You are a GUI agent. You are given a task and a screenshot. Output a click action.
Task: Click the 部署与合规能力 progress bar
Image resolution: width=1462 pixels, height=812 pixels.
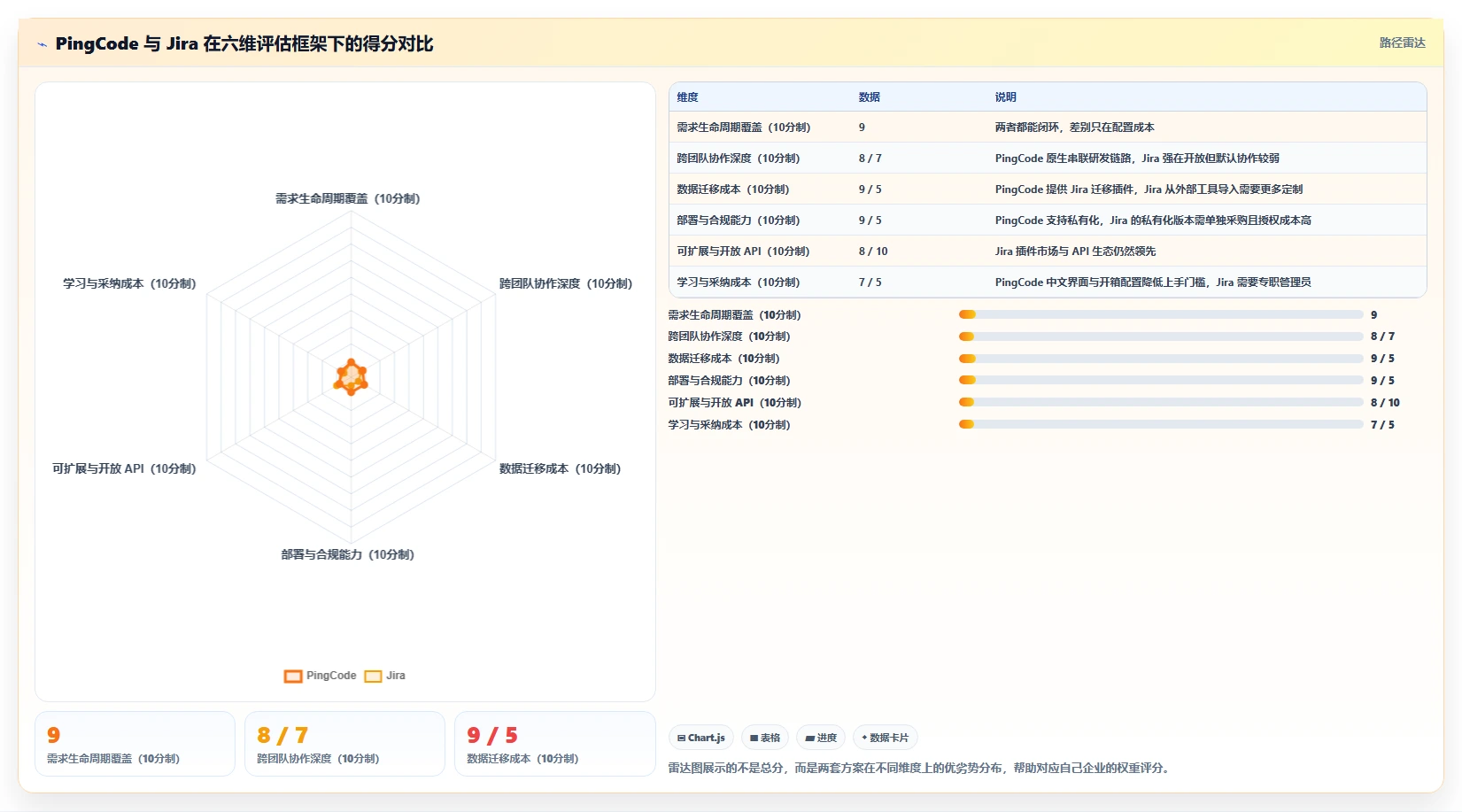(1161, 381)
